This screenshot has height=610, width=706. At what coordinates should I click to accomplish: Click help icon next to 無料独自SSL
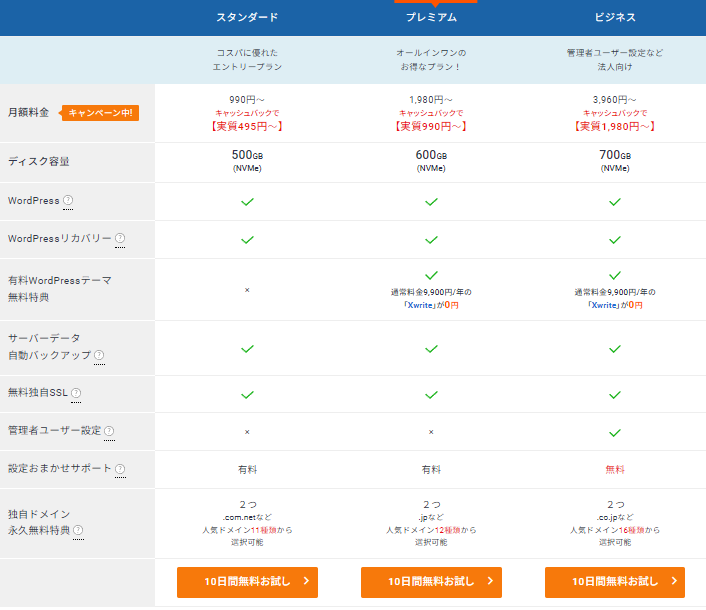[76, 394]
